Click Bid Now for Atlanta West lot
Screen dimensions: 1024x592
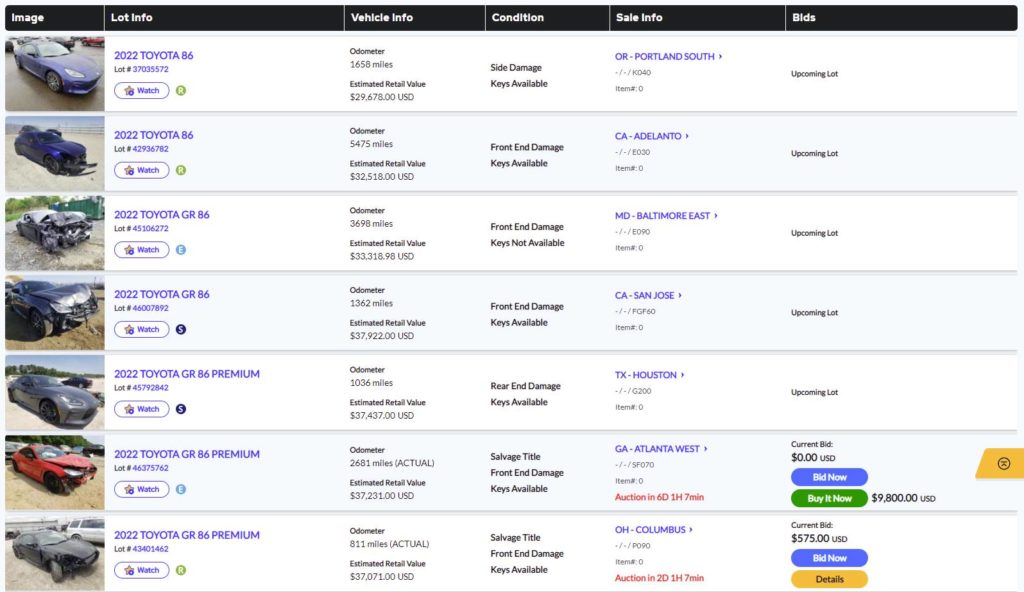[829, 477]
